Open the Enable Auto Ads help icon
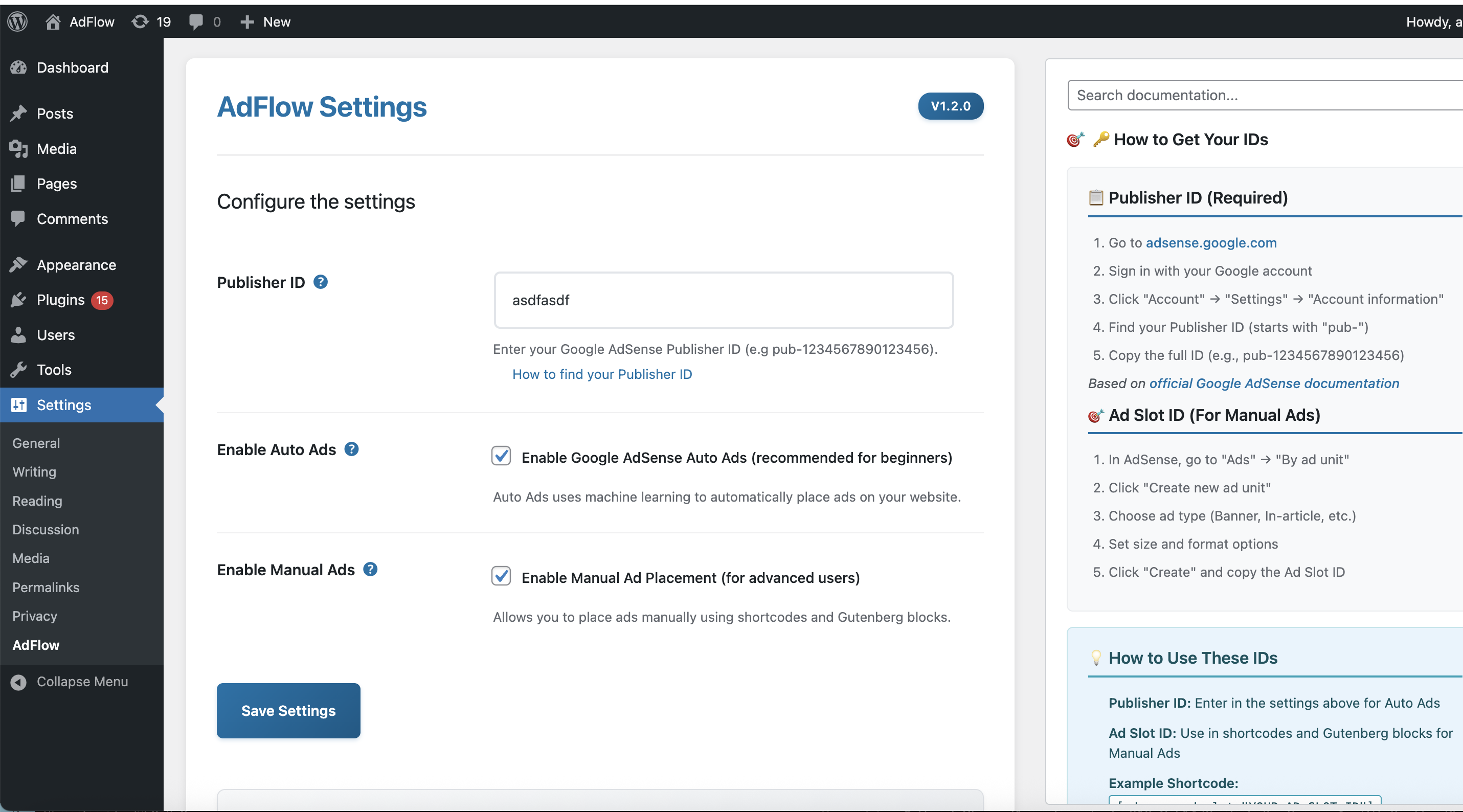 pos(351,449)
